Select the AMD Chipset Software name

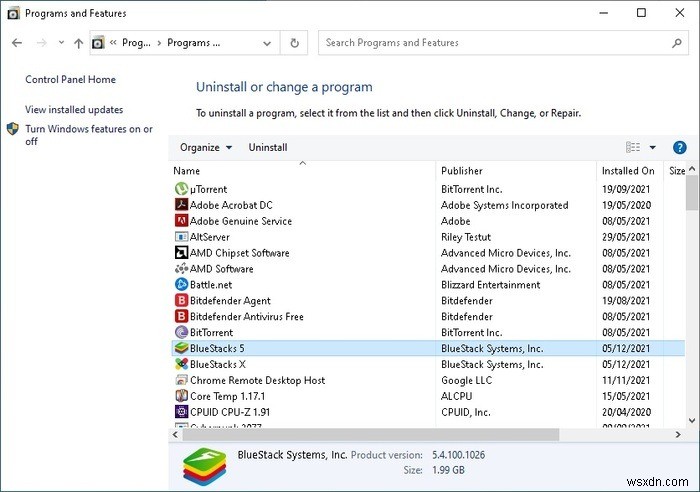pos(239,253)
